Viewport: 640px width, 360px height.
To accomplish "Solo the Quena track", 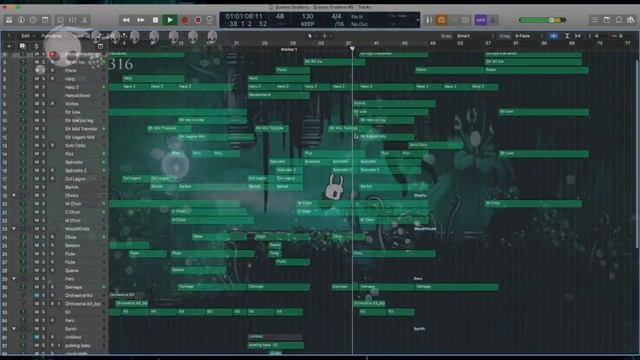I will [43, 270].
